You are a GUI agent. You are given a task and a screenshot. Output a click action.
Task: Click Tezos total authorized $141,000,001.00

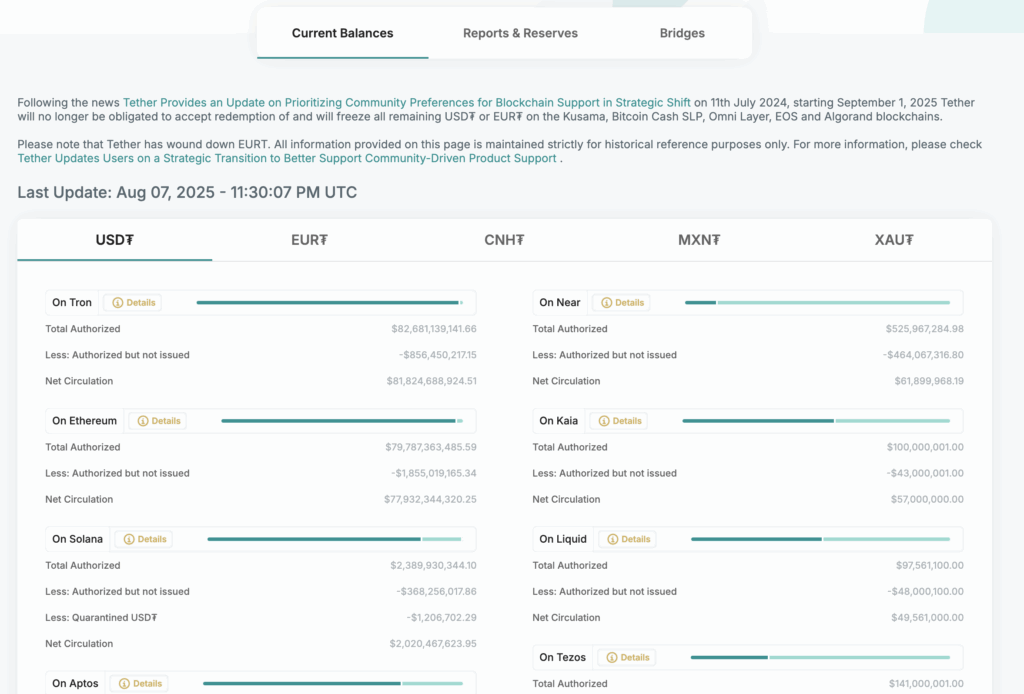(x=926, y=684)
